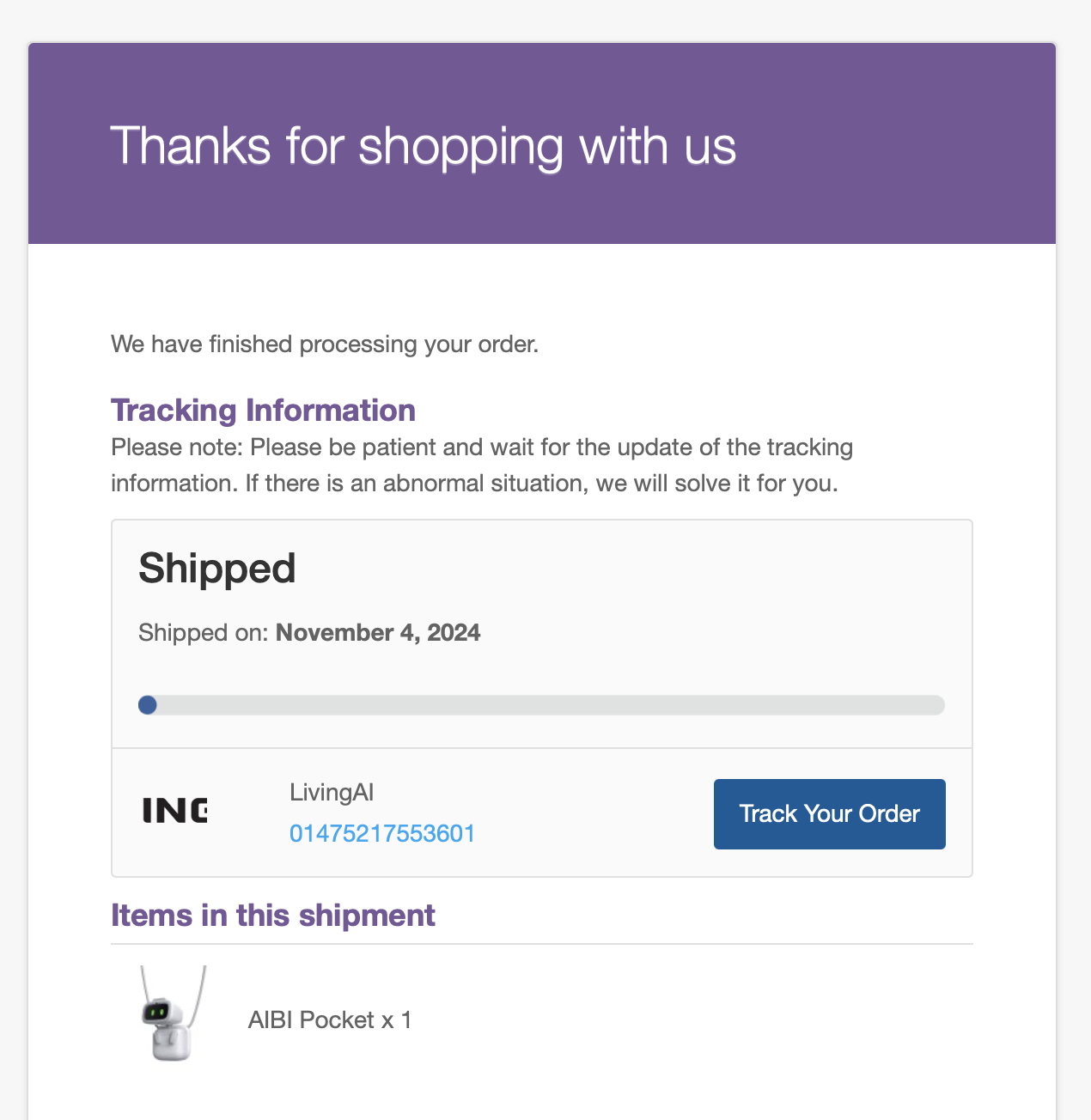Open tracking number 01475217553601 link
Screen dimensions: 1091x1120
point(382,833)
